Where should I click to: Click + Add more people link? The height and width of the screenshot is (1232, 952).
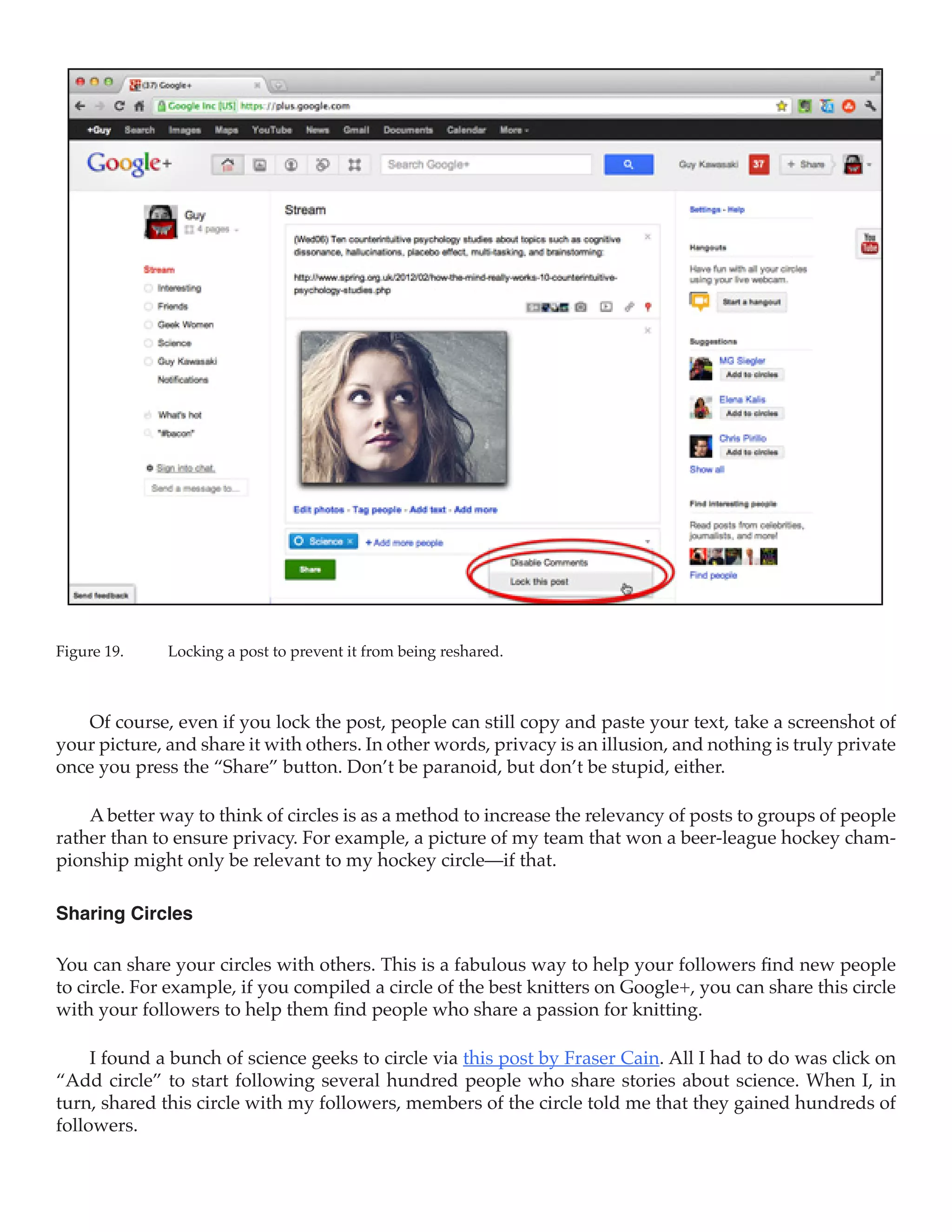(404, 542)
